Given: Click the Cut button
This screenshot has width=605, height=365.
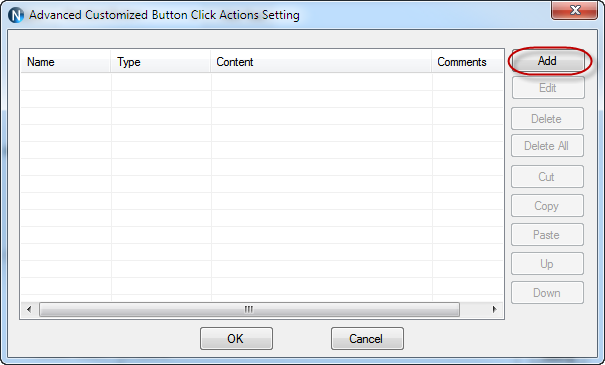Looking at the screenshot, I should (x=547, y=176).
